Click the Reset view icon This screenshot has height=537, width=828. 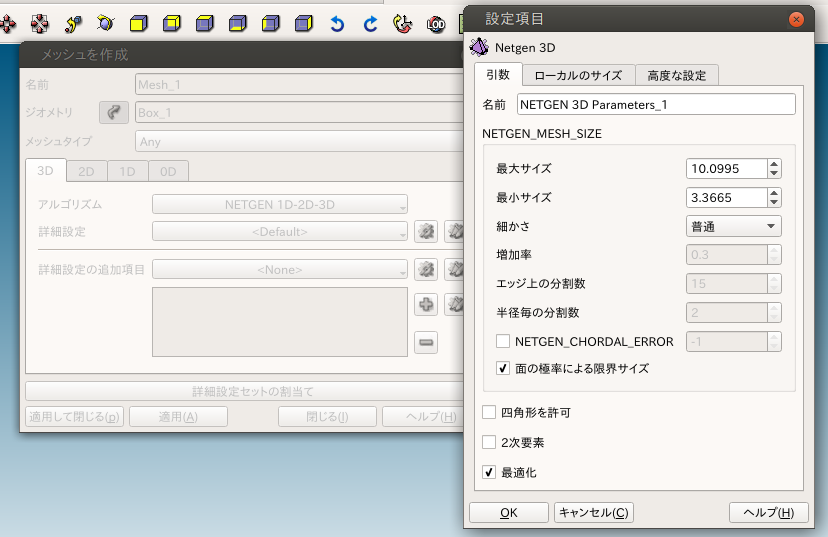point(403,24)
